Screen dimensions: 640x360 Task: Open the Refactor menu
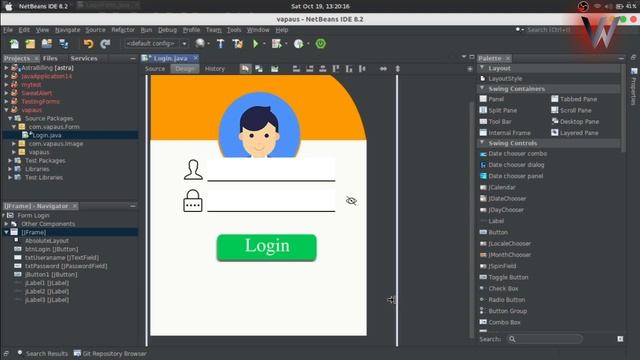click(123, 30)
